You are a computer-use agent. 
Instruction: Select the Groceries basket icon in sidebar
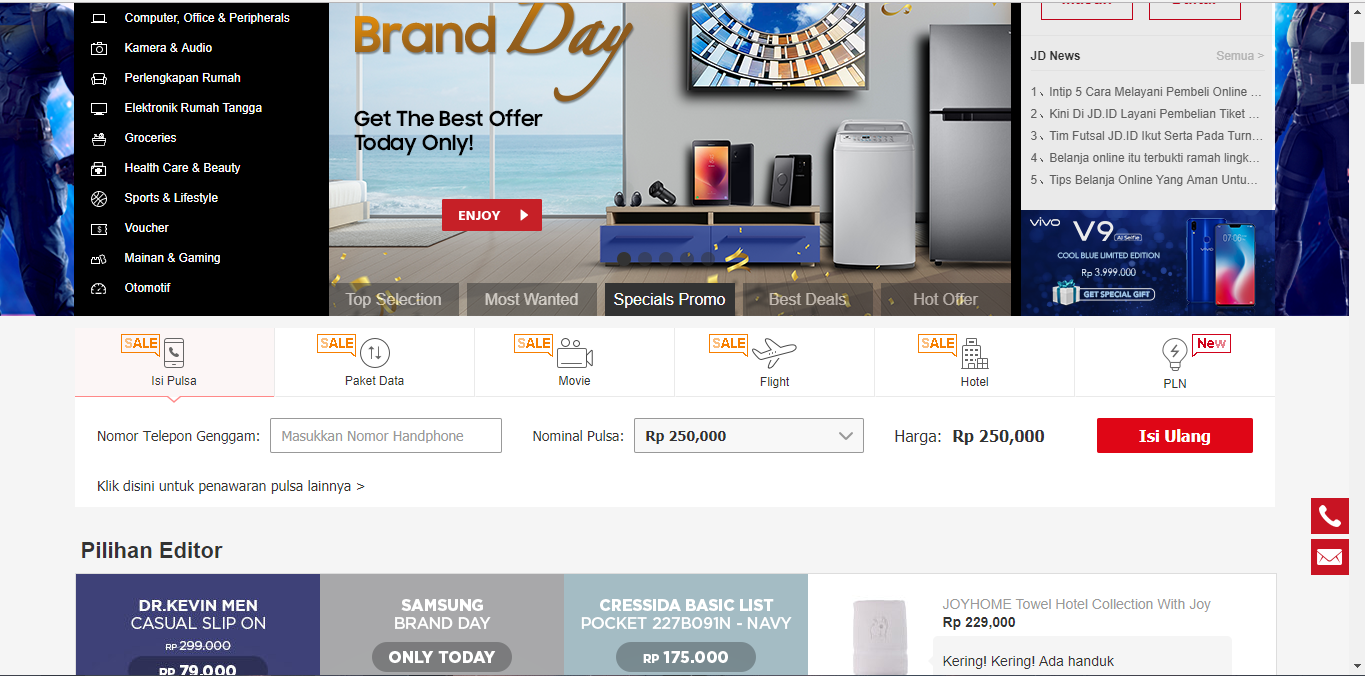pyautogui.click(x=99, y=138)
